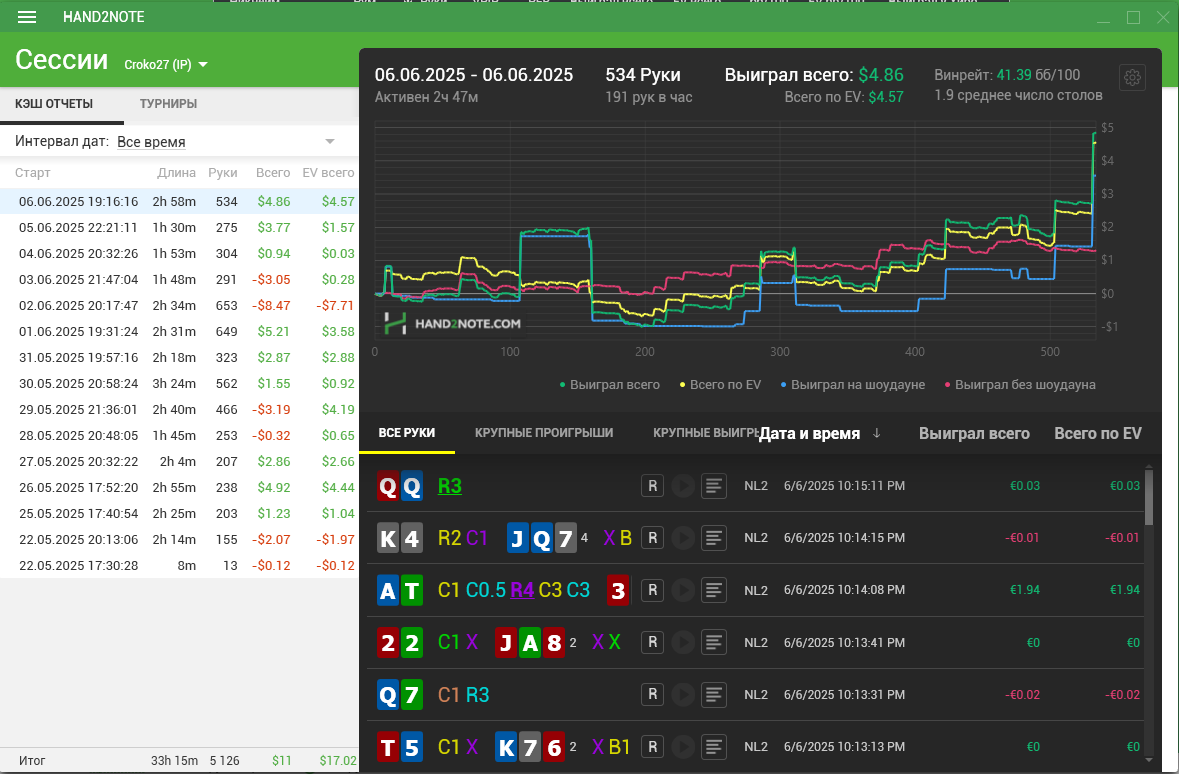Open the hamburger main menu
Screen dimensions: 1179x774
click(27, 17)
